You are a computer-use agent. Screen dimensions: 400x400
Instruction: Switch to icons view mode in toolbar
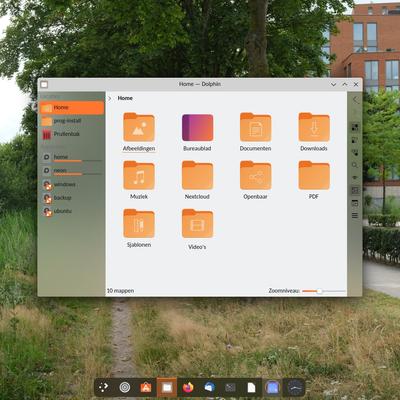pos(355,127)
